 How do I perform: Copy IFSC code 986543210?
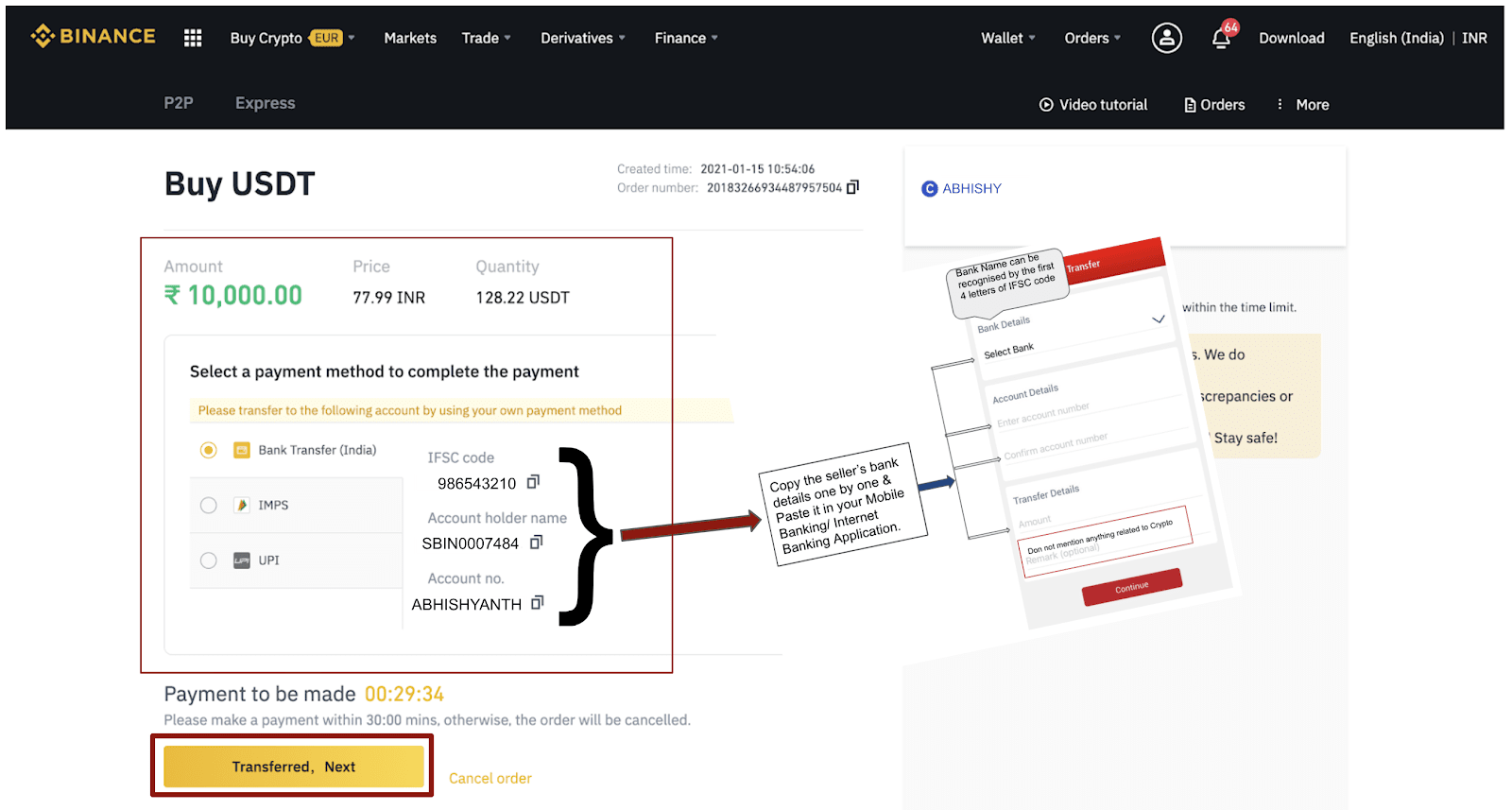533,482
